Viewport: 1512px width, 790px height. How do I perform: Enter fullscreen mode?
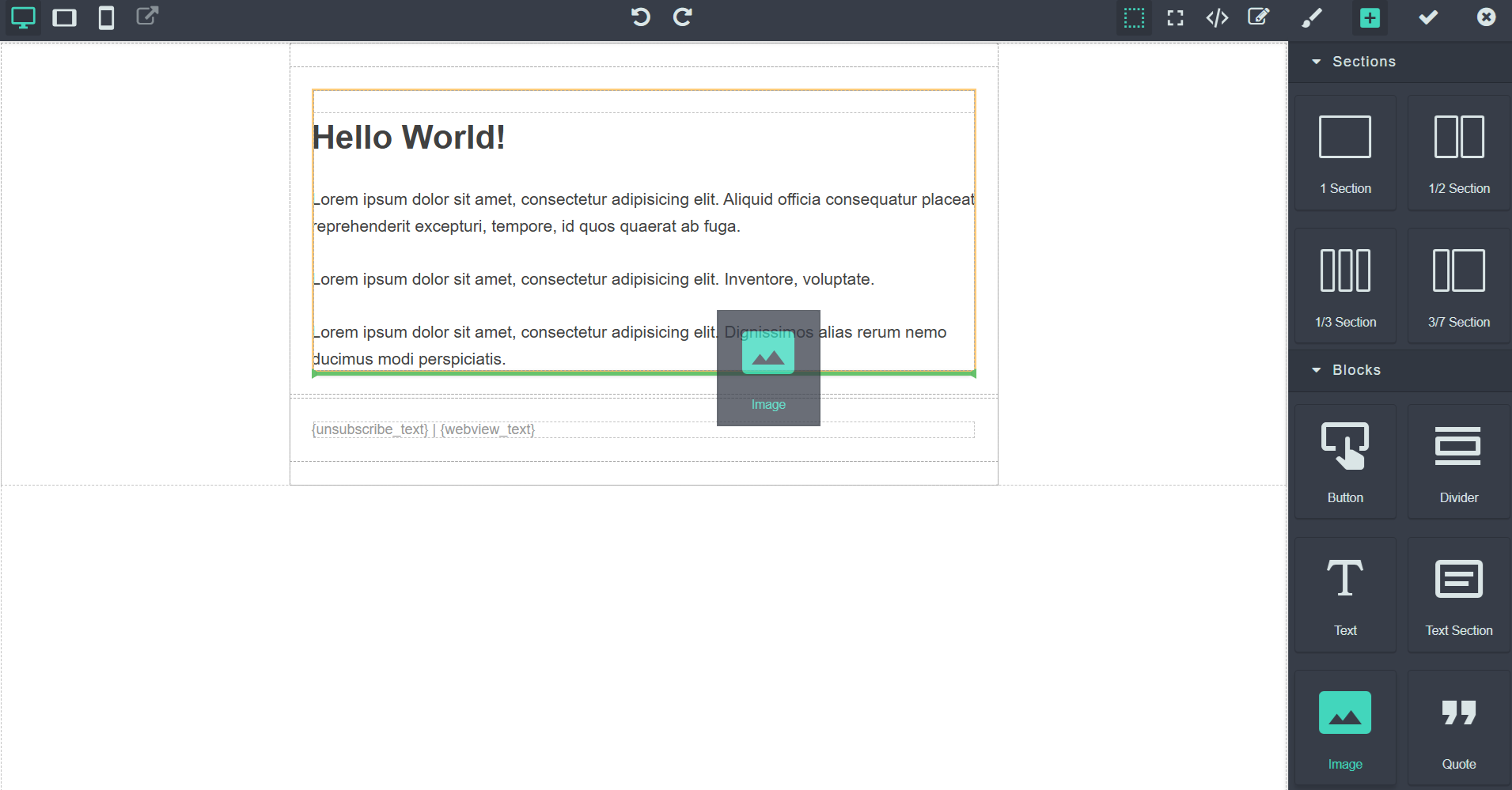1176,17
